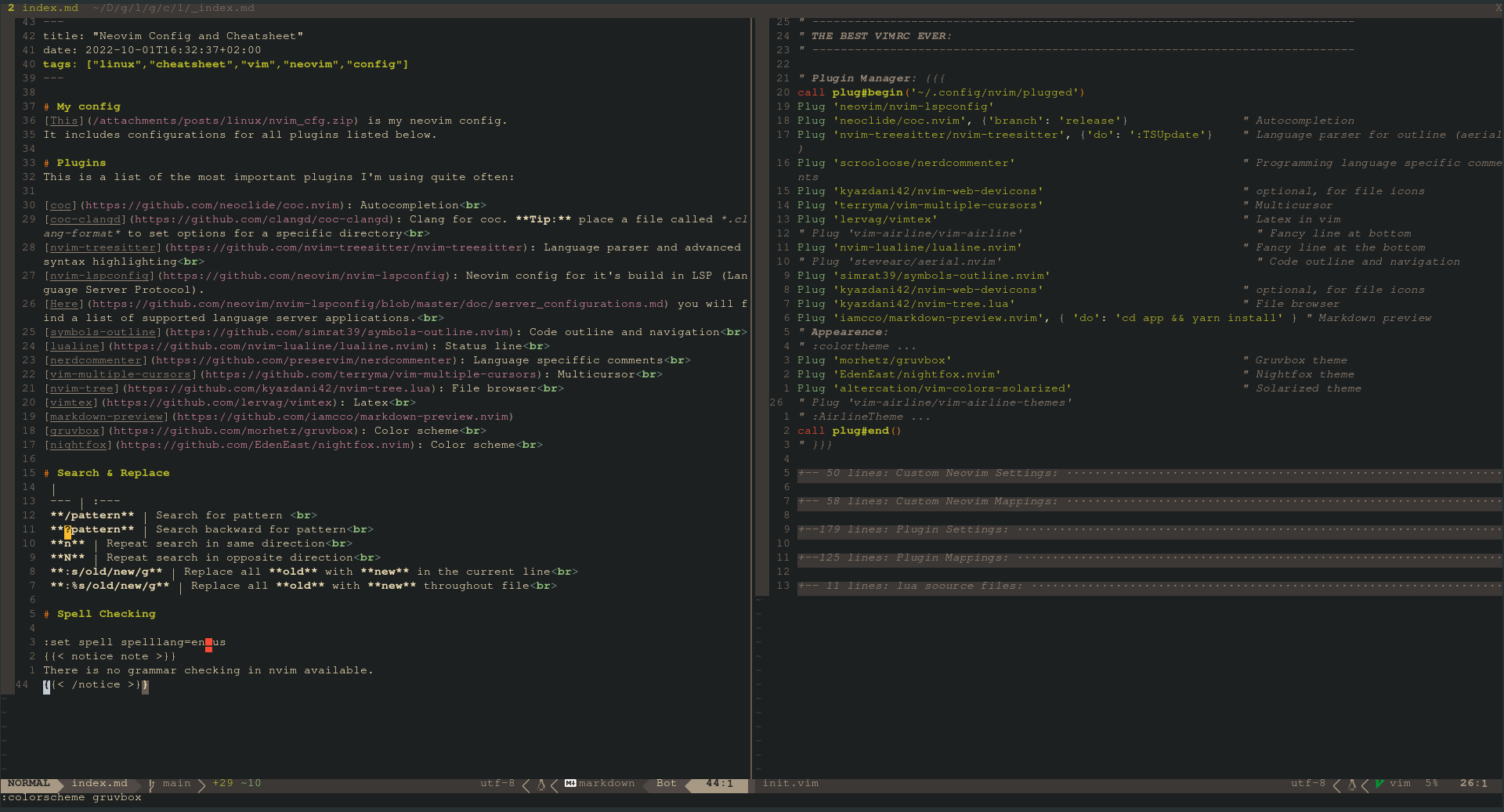Click the 'call plug#begin' line in init.vim
This screenshot has width=1504, height=812.
point(941,92)
